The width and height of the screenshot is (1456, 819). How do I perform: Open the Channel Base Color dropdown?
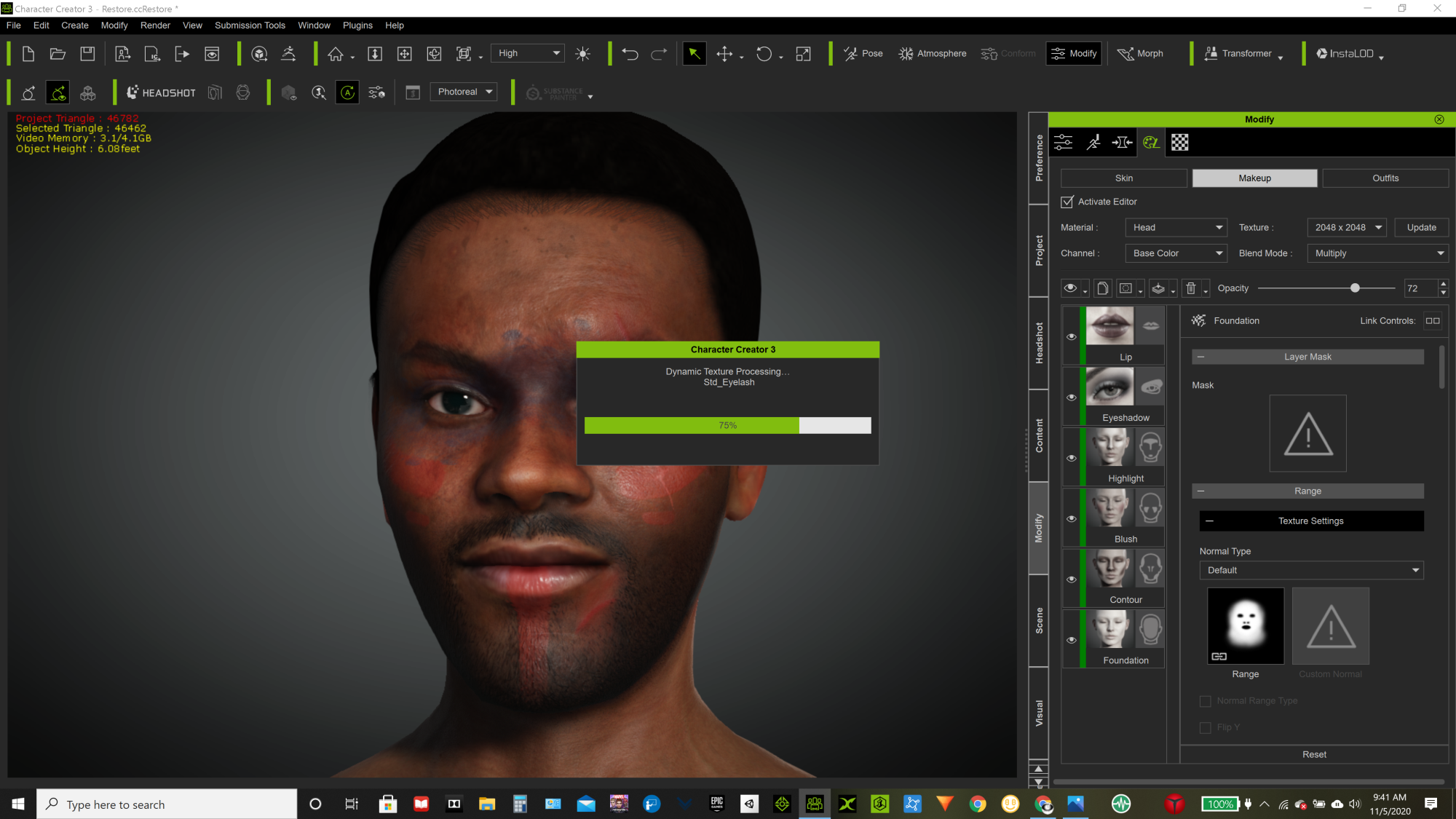pos(1176,253)
